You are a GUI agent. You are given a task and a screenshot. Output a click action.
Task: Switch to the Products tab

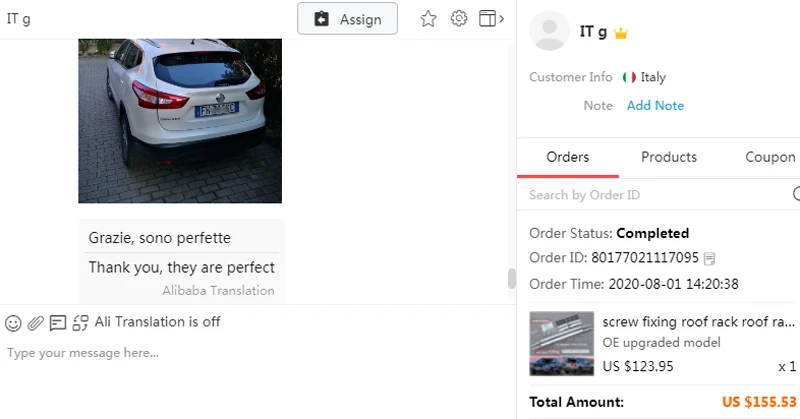tap(668, 157)
